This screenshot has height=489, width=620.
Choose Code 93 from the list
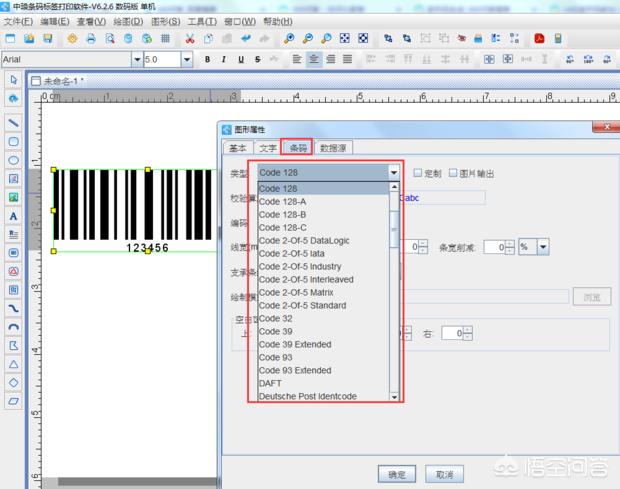(x=323, y=357)
